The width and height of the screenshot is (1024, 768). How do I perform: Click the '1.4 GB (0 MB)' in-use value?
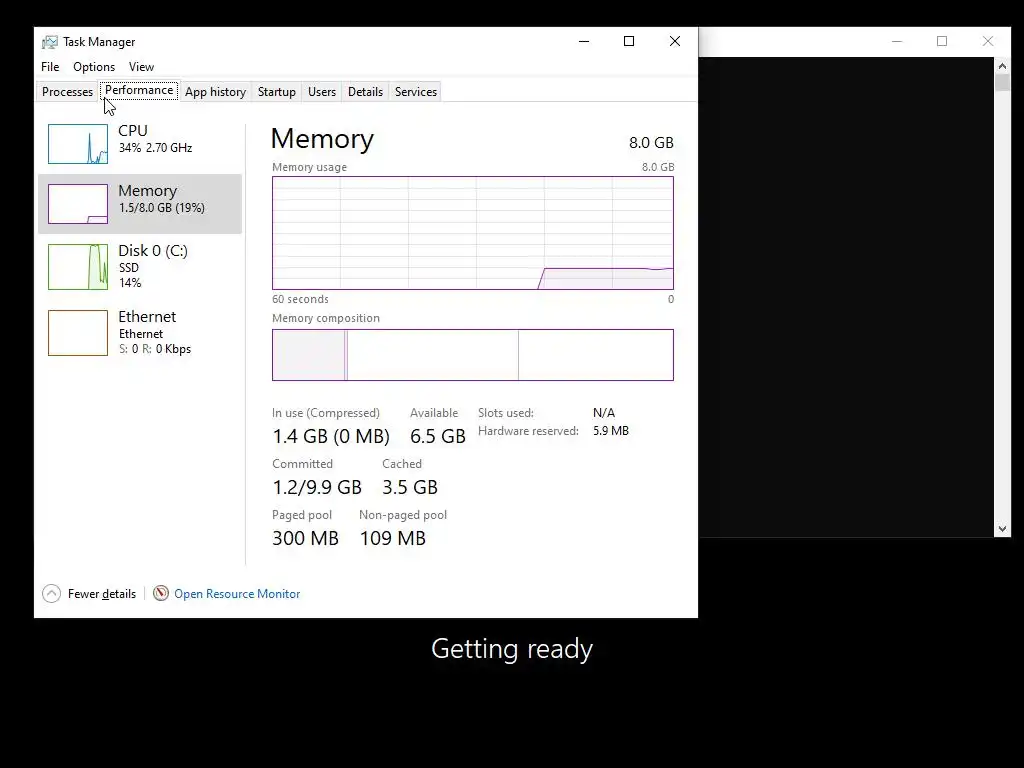click(331, 436)
